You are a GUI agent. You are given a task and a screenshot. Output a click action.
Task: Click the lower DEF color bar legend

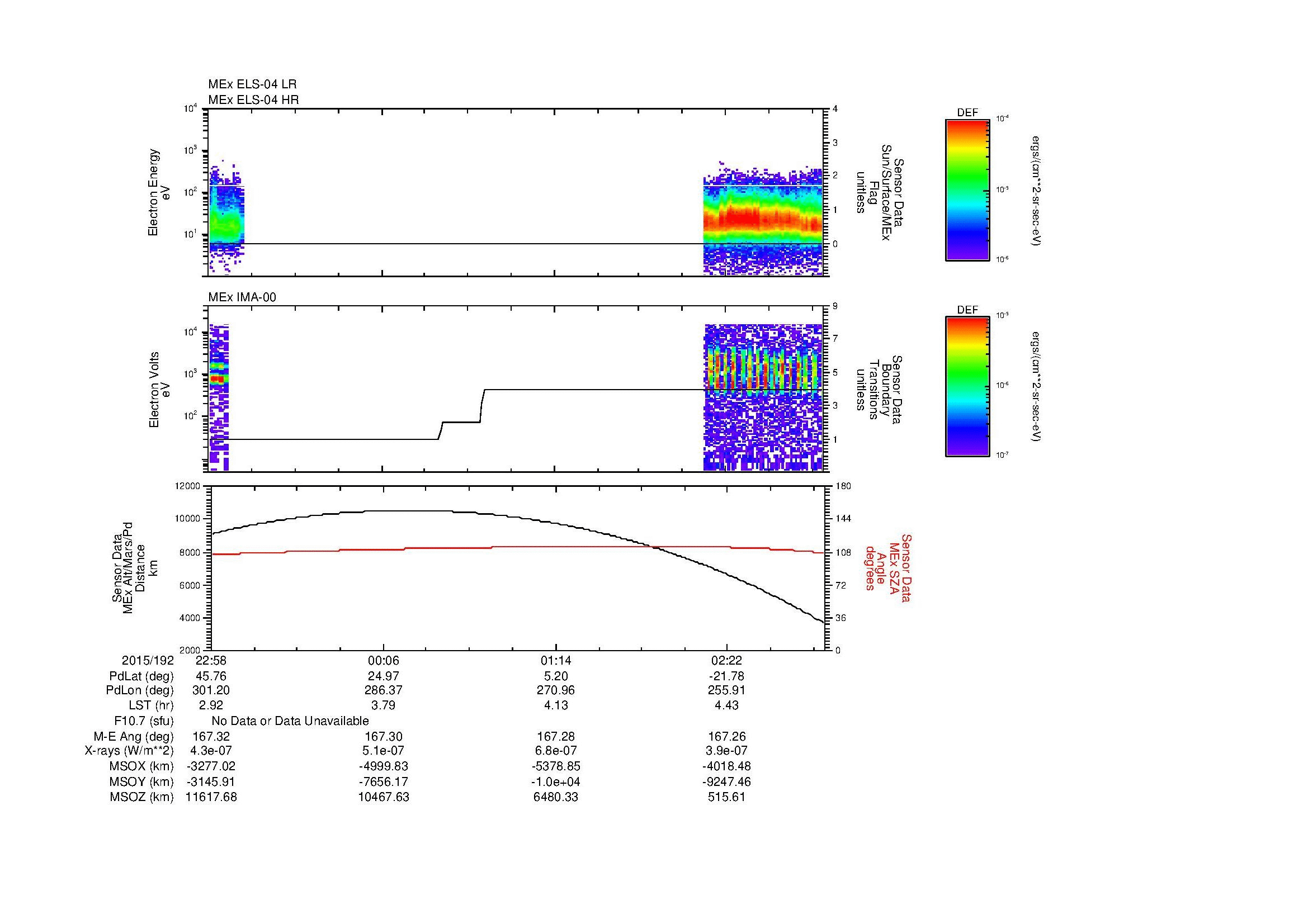[x=967, y=387]
